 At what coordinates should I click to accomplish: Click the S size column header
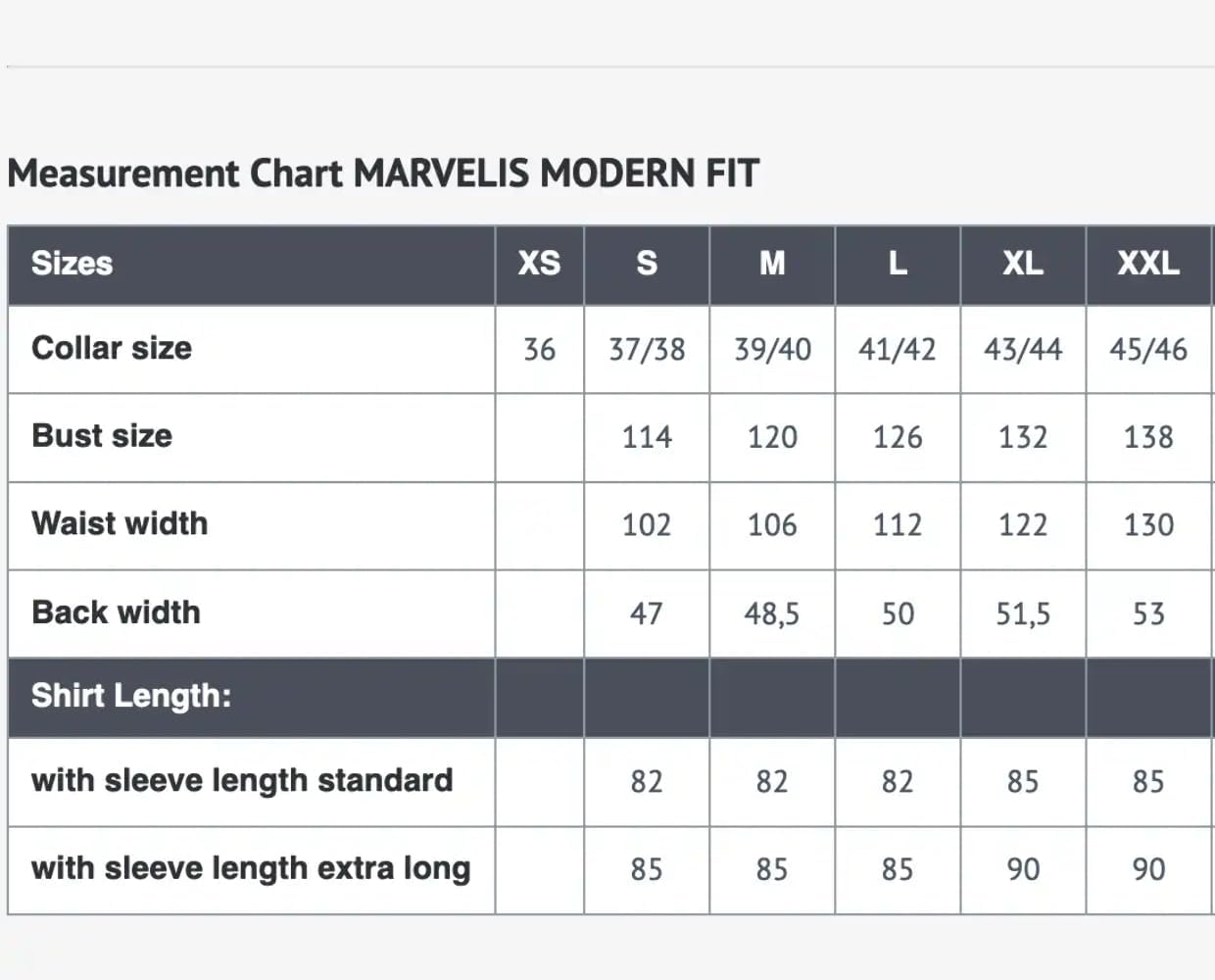647,264
